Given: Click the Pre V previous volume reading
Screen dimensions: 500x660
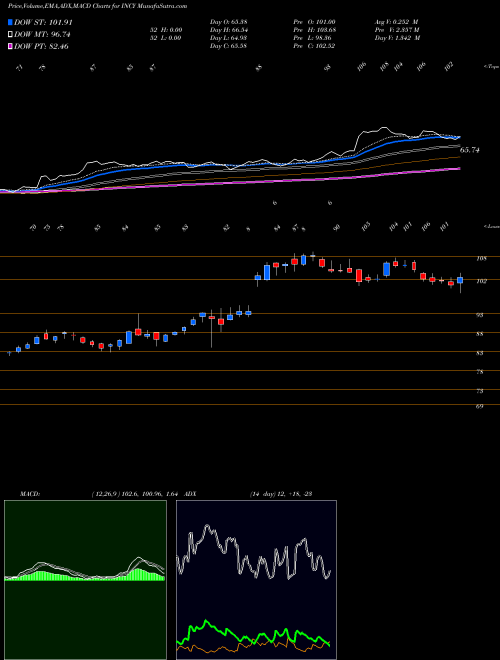Looking at the screenshot, I should click(397, 30).
